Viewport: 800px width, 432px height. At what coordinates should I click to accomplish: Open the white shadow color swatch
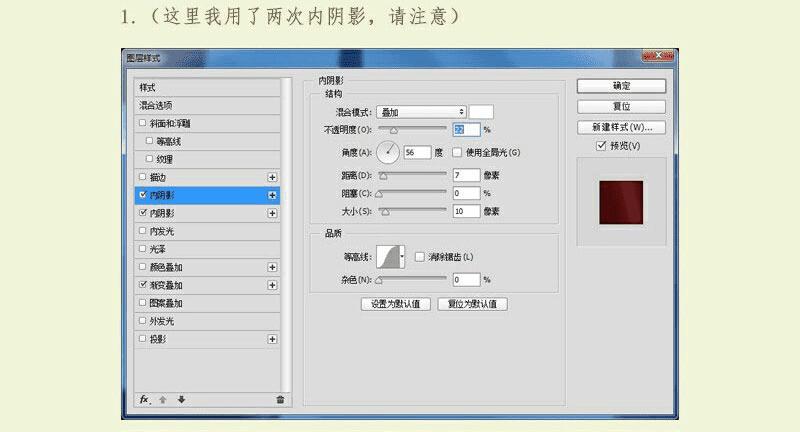point(481,112)
